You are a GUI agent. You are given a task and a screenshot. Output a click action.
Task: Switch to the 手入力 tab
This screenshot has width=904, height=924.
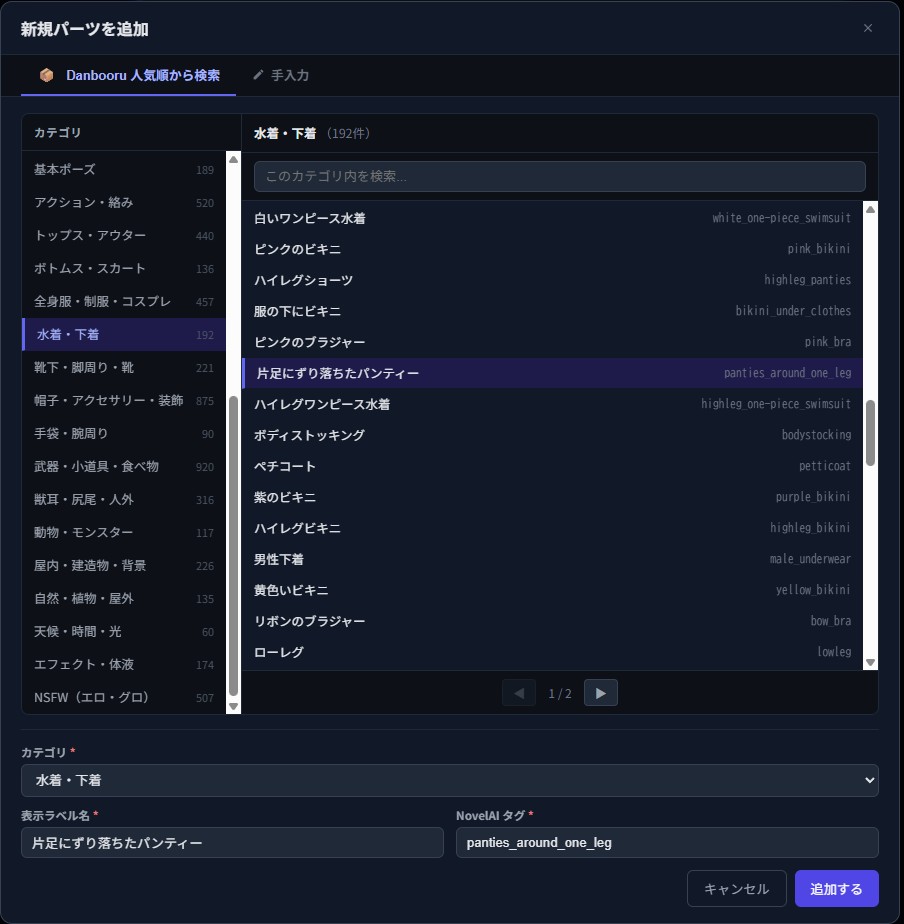(x=280, y=75)
